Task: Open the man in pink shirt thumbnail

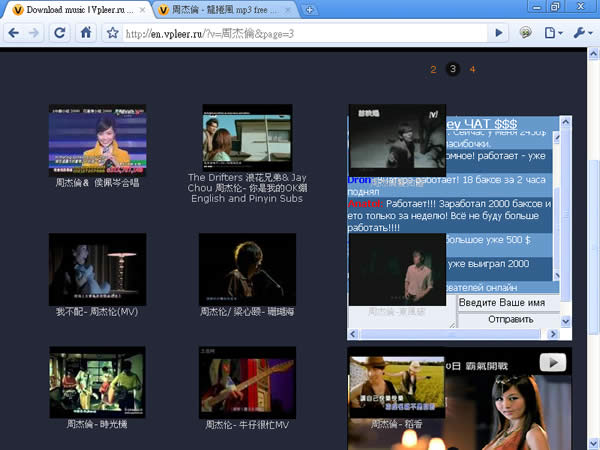Action: tap(397, 269)
